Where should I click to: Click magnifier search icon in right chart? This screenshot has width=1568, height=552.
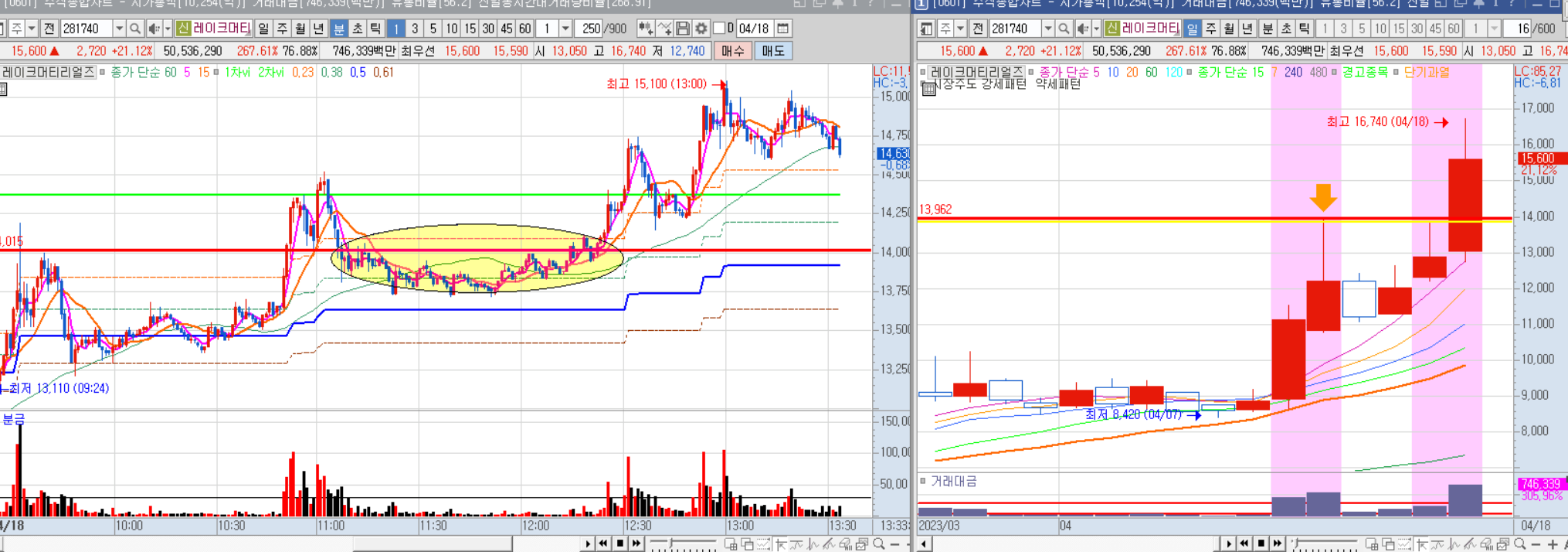click(1064, 29)
